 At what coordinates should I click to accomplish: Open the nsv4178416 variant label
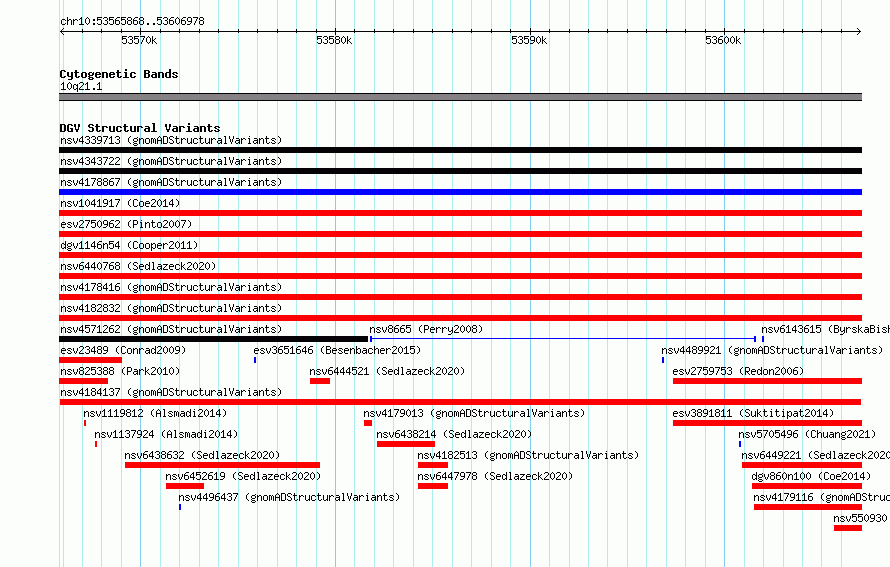pyautogui.click(x=171, y=287)
